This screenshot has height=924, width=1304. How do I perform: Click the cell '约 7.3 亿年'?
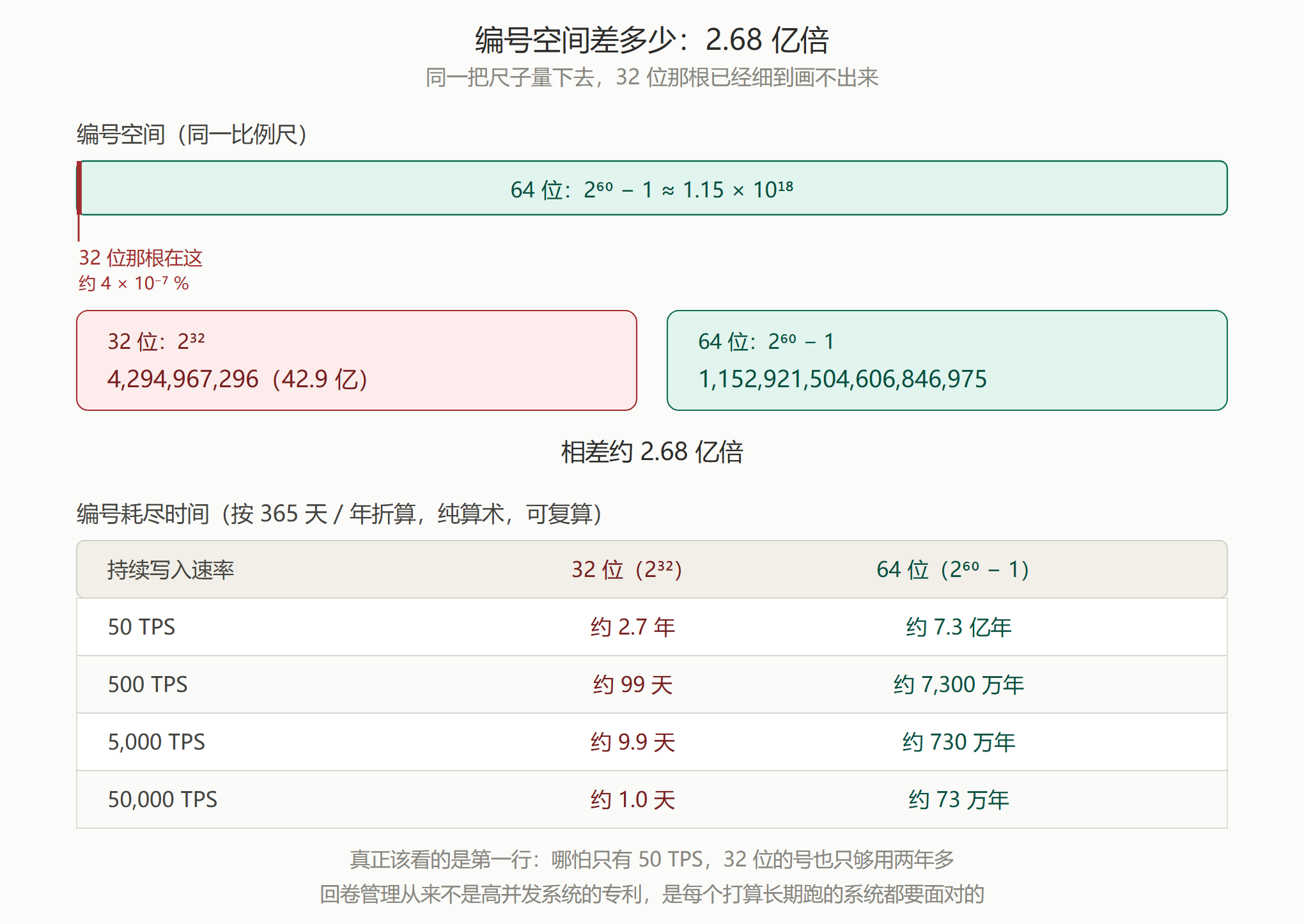[959, 627]
